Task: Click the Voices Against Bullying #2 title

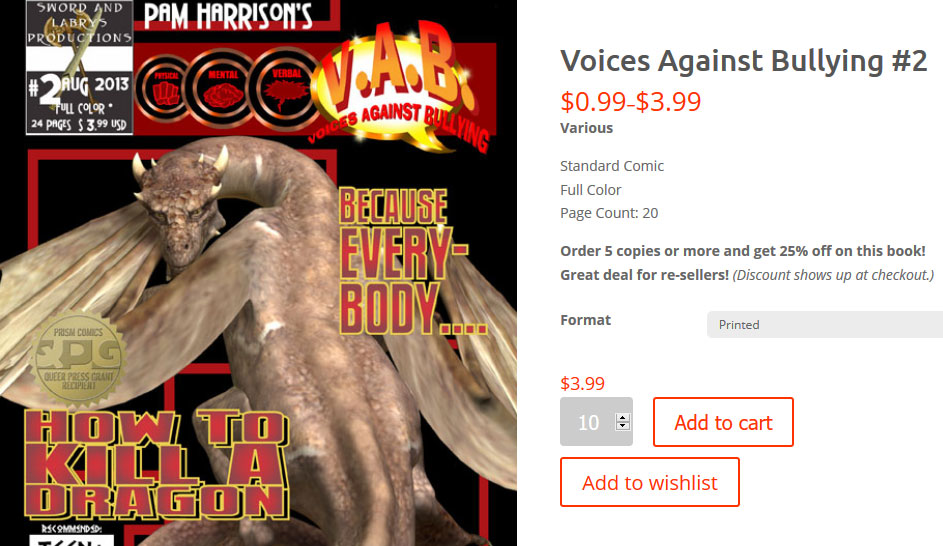Action: pos(743,61)
